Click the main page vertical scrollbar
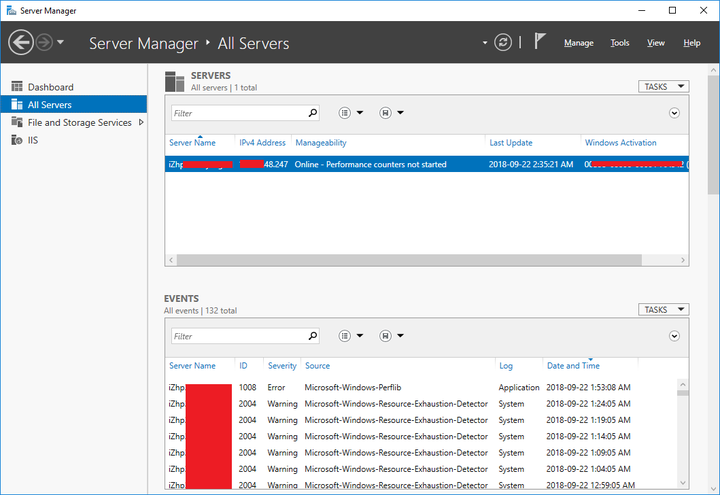The image size is (720, 495). click(x=713, y=135)
